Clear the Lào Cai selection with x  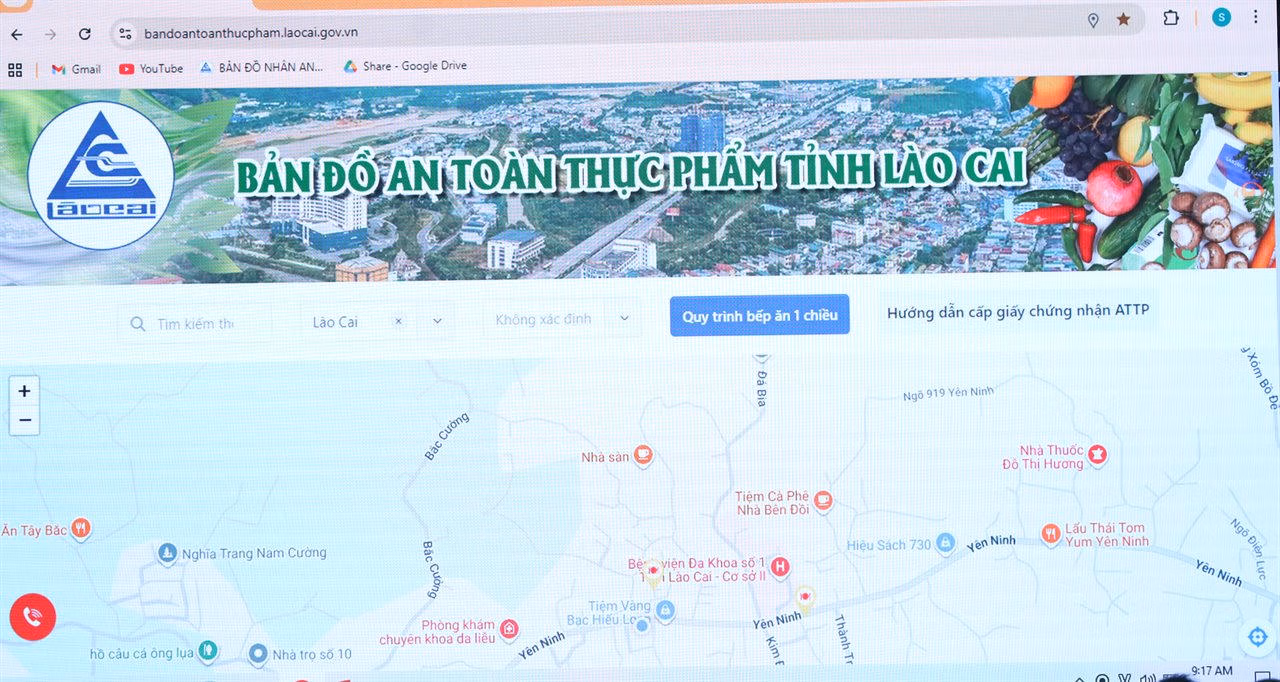pyautogui.click(x=398, y=321)
